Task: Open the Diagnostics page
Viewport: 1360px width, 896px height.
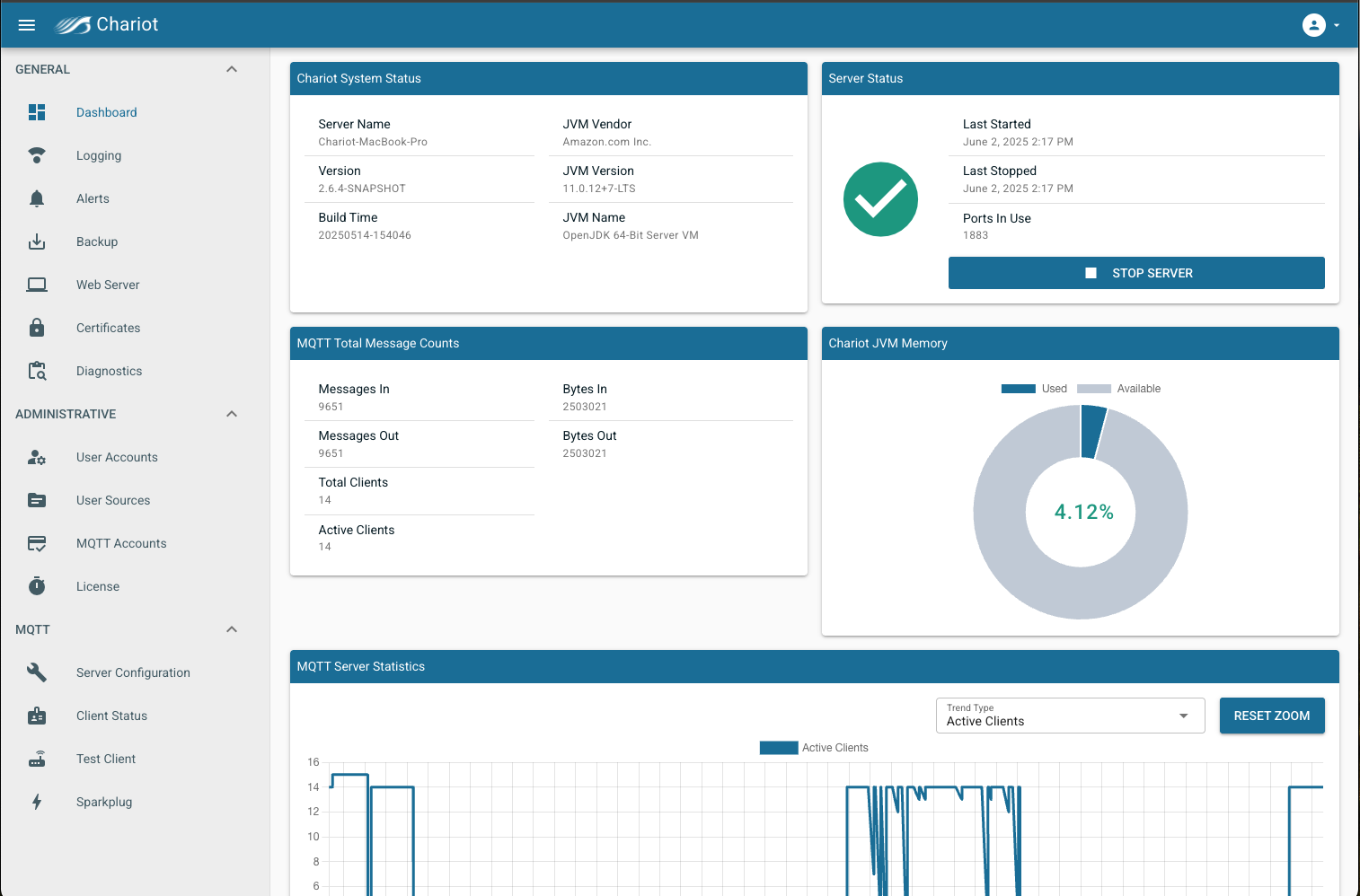Action: coord(110,371)
